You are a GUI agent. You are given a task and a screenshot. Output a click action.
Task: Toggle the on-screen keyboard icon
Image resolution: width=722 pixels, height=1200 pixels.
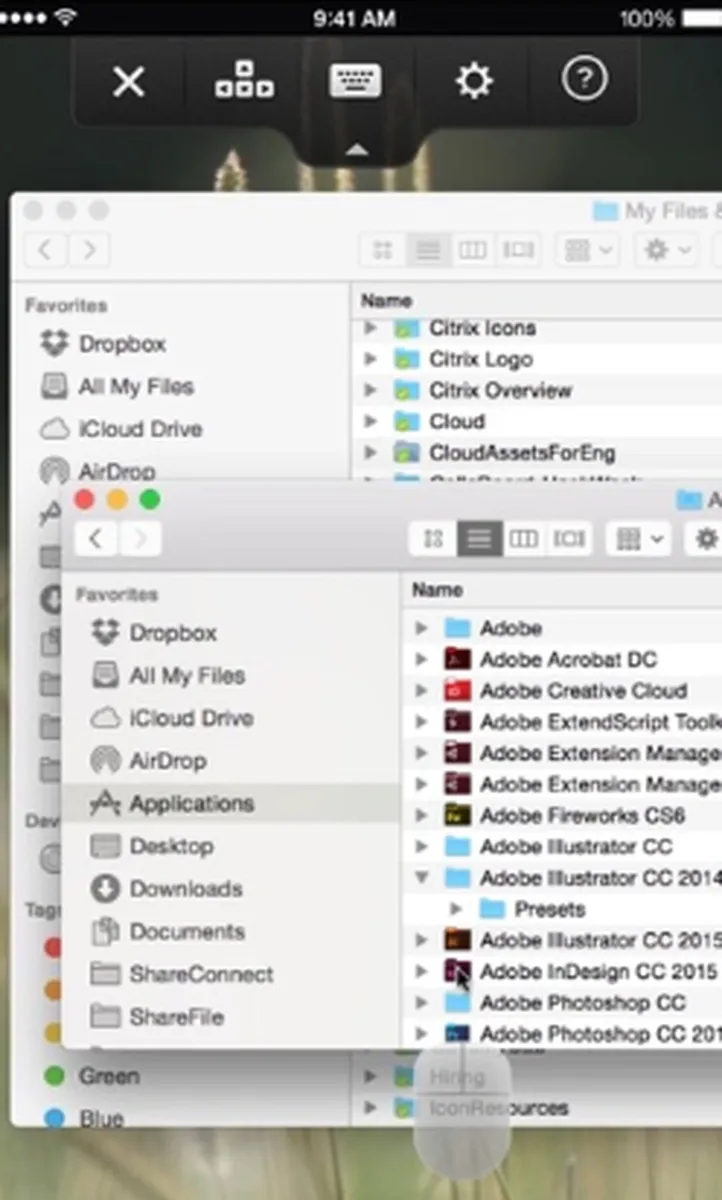click(x=356, y=80)
